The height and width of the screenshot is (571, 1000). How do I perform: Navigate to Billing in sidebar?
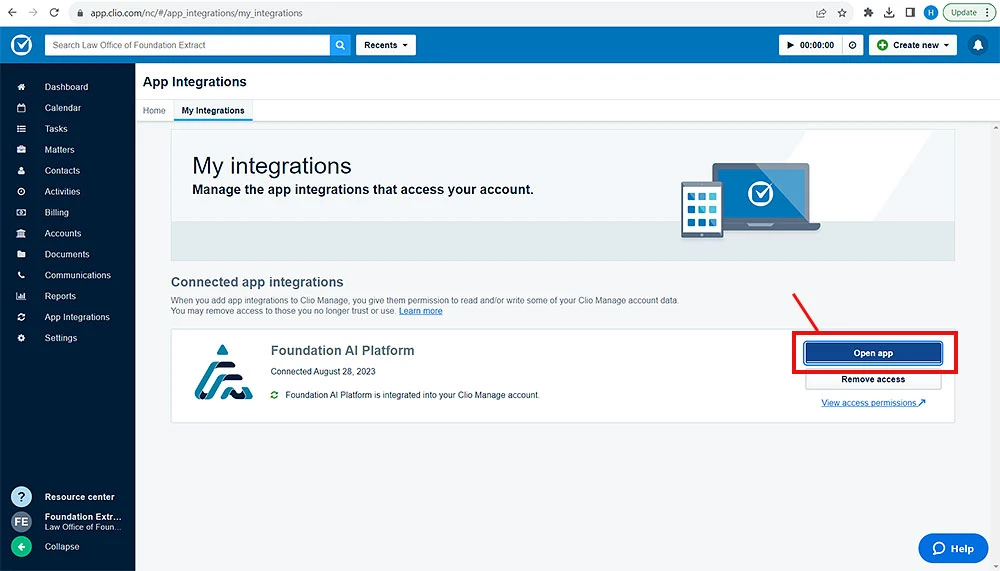pyautogui.click(x=57, y=212)
